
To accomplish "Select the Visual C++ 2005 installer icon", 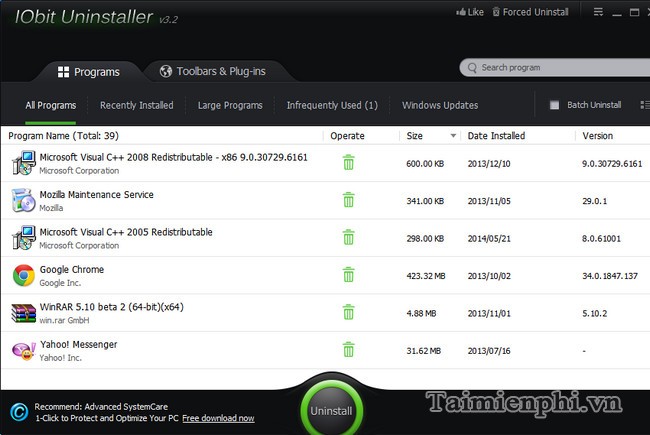I will pyautogui.click(x=24, y=238).
